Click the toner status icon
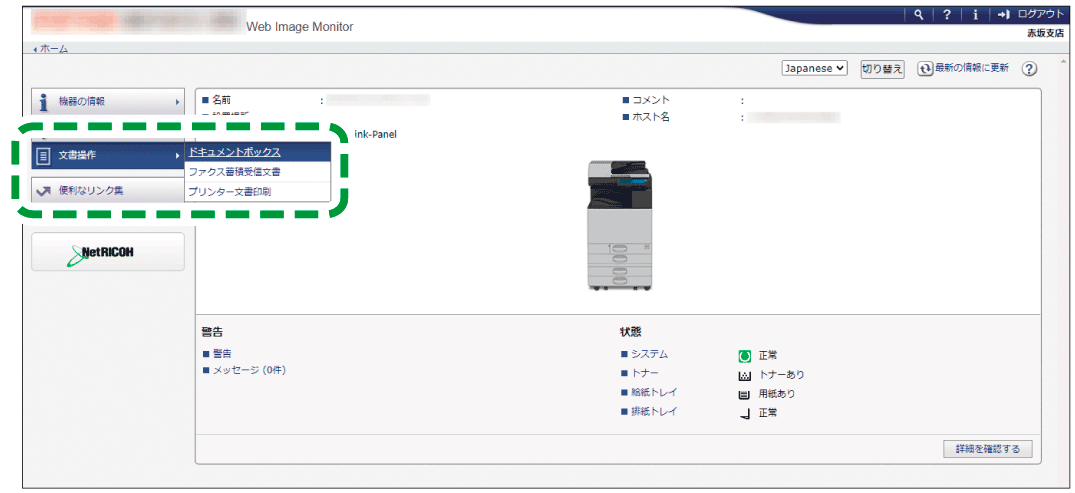 743,375
